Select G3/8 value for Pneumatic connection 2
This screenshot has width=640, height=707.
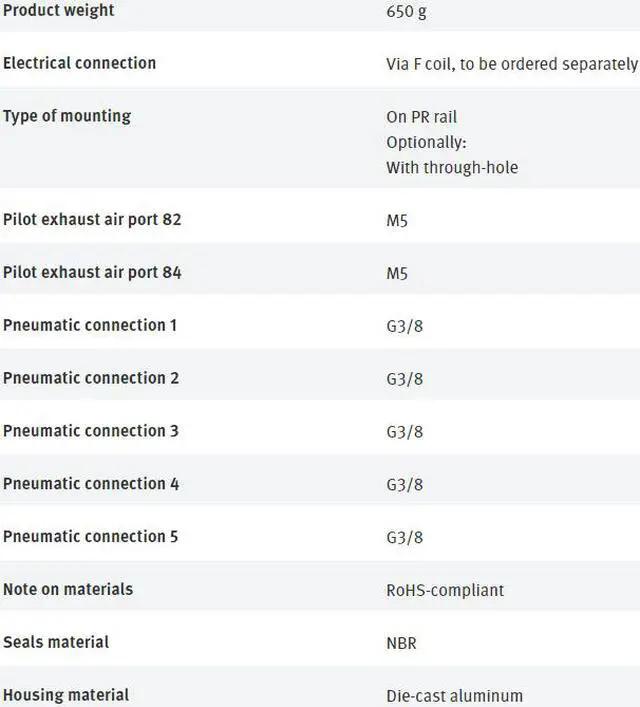point(405,378)
